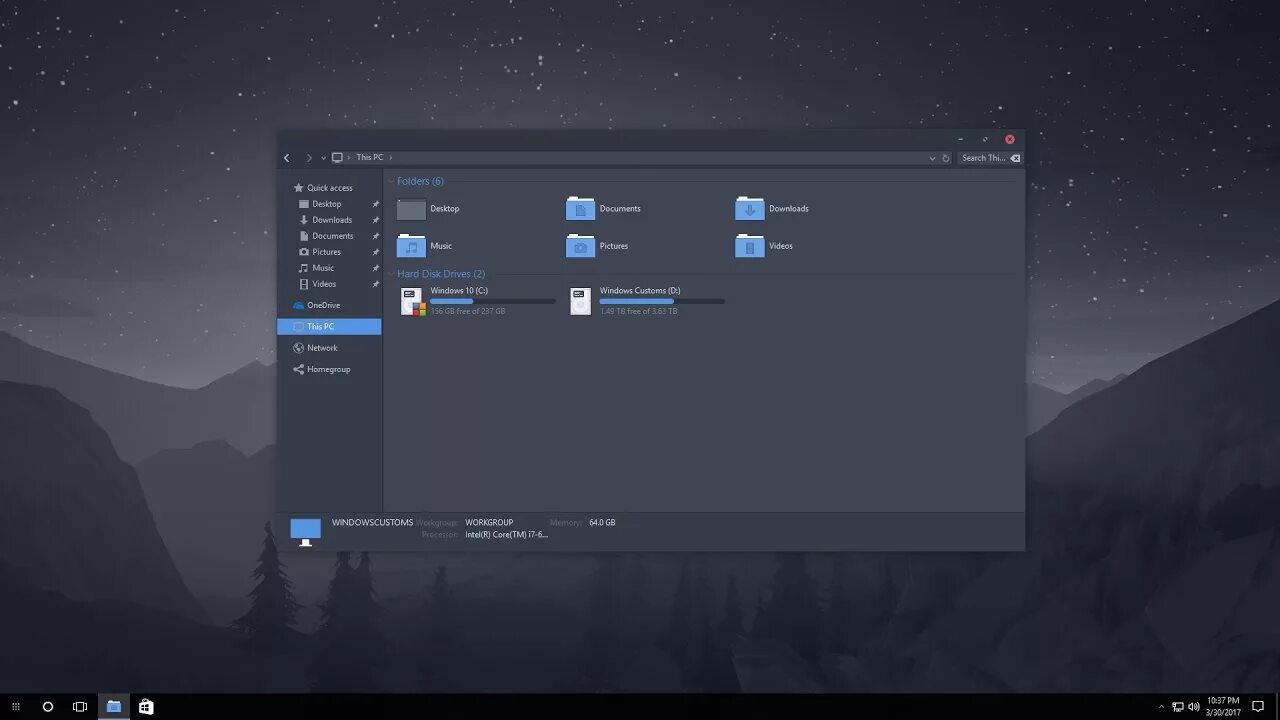This screenshot has width=1280, height=720.
Task: Open the recent locations dropdown chevron
Action: point(324,158)
